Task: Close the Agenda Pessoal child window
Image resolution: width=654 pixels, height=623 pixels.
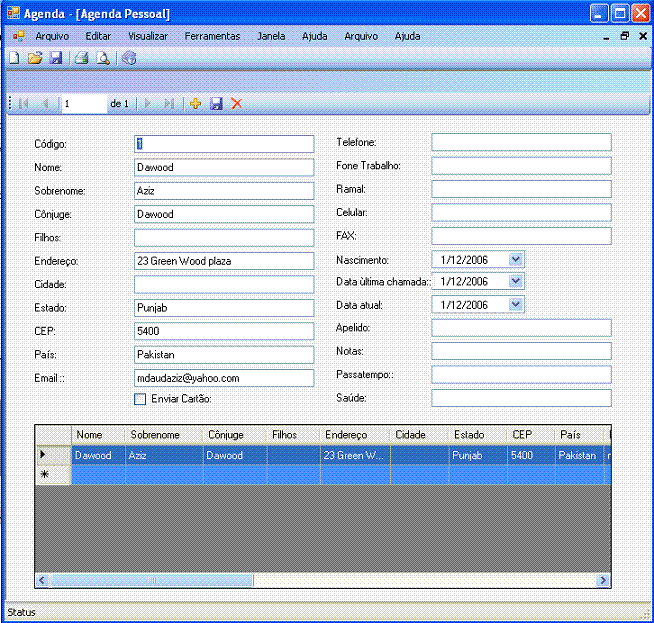Action: (643, 36)
